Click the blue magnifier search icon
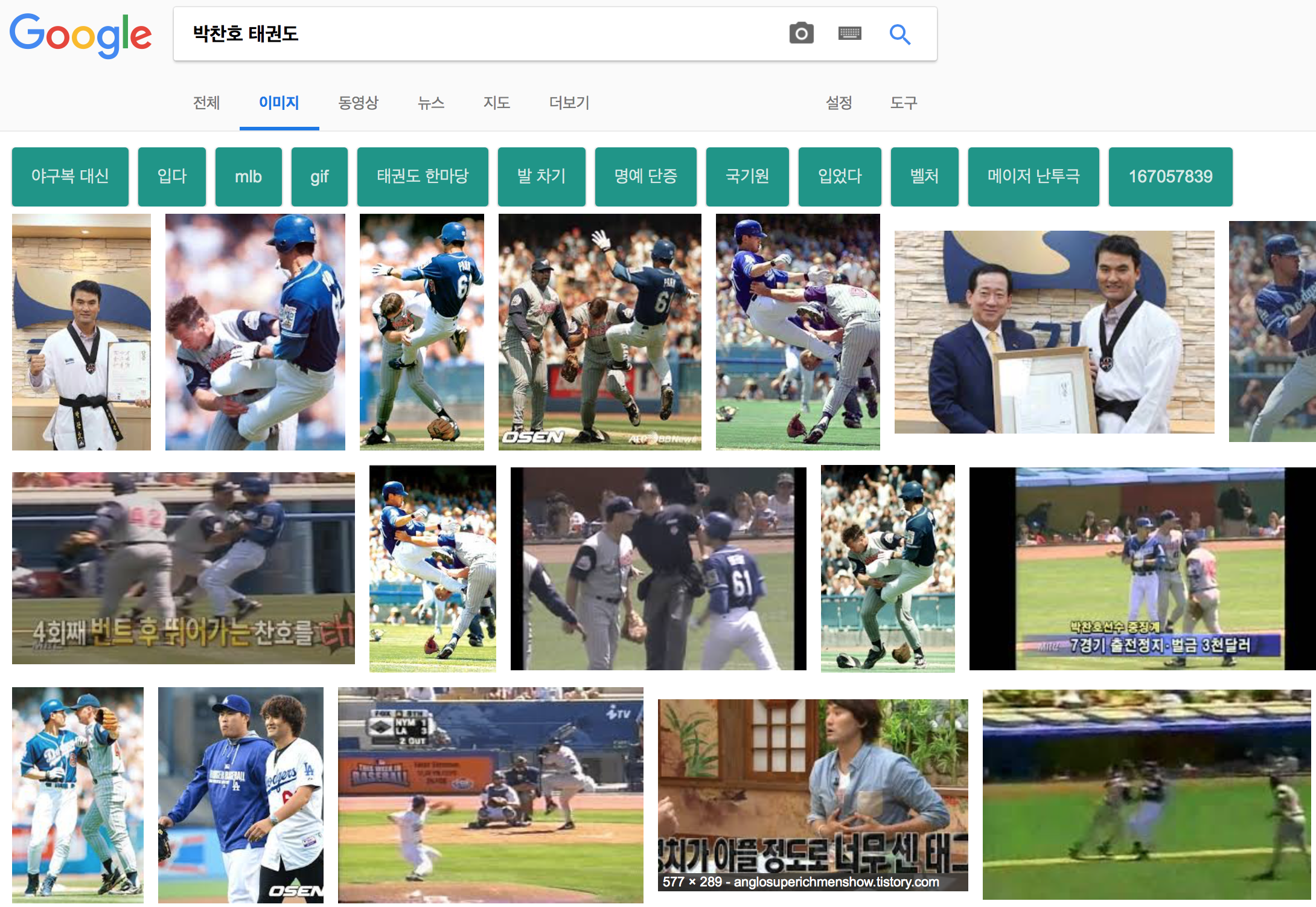This screenshot has height=907, width=1316. point(899,34)
